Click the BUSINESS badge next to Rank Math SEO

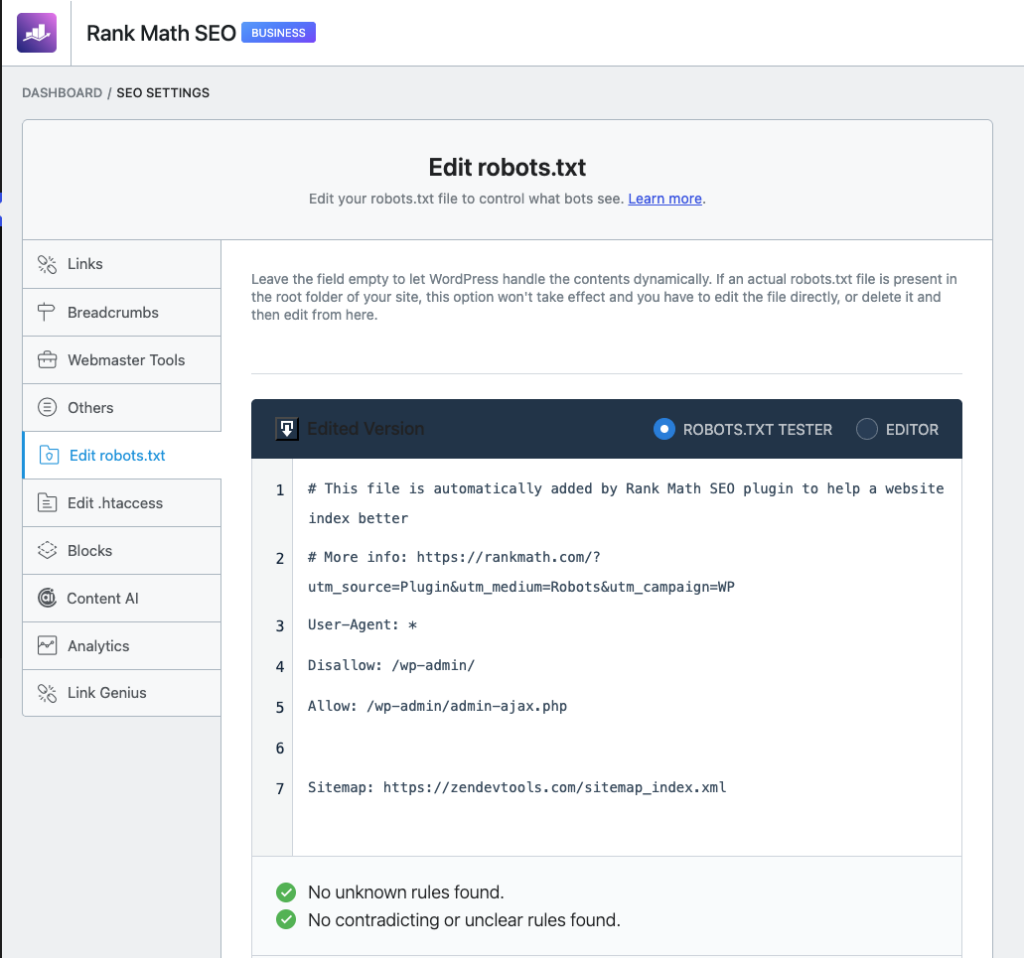pos(278,33)
